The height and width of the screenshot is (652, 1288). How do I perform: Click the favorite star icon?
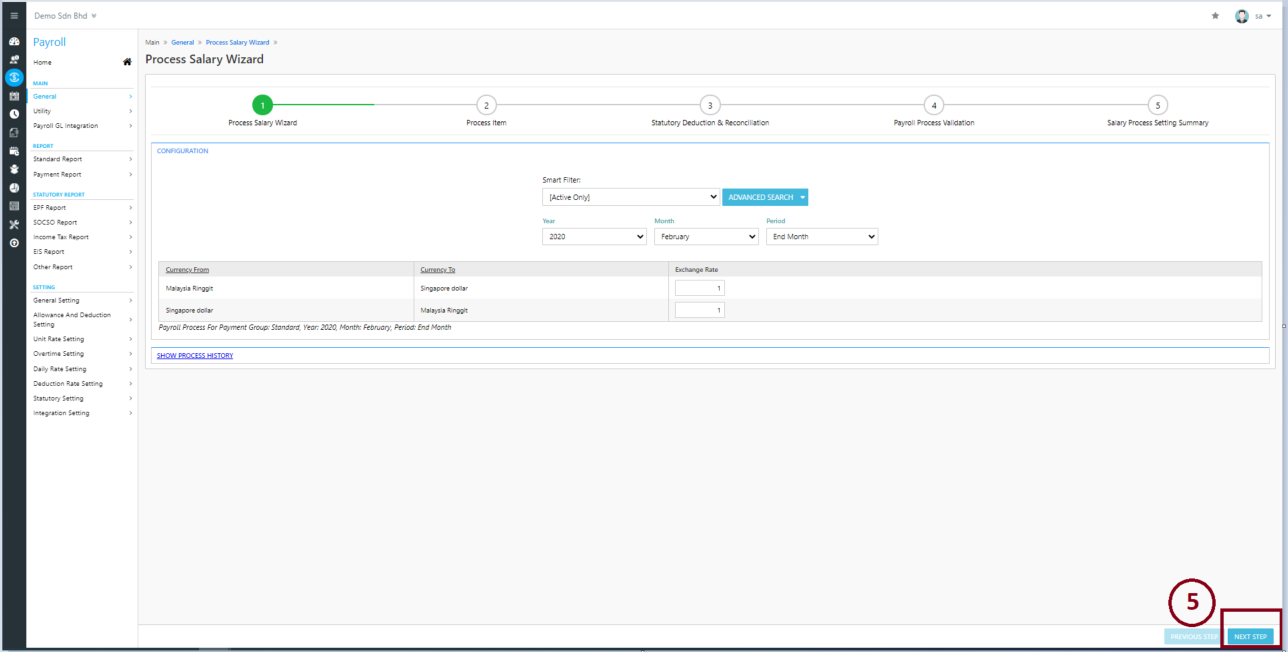1215,16
